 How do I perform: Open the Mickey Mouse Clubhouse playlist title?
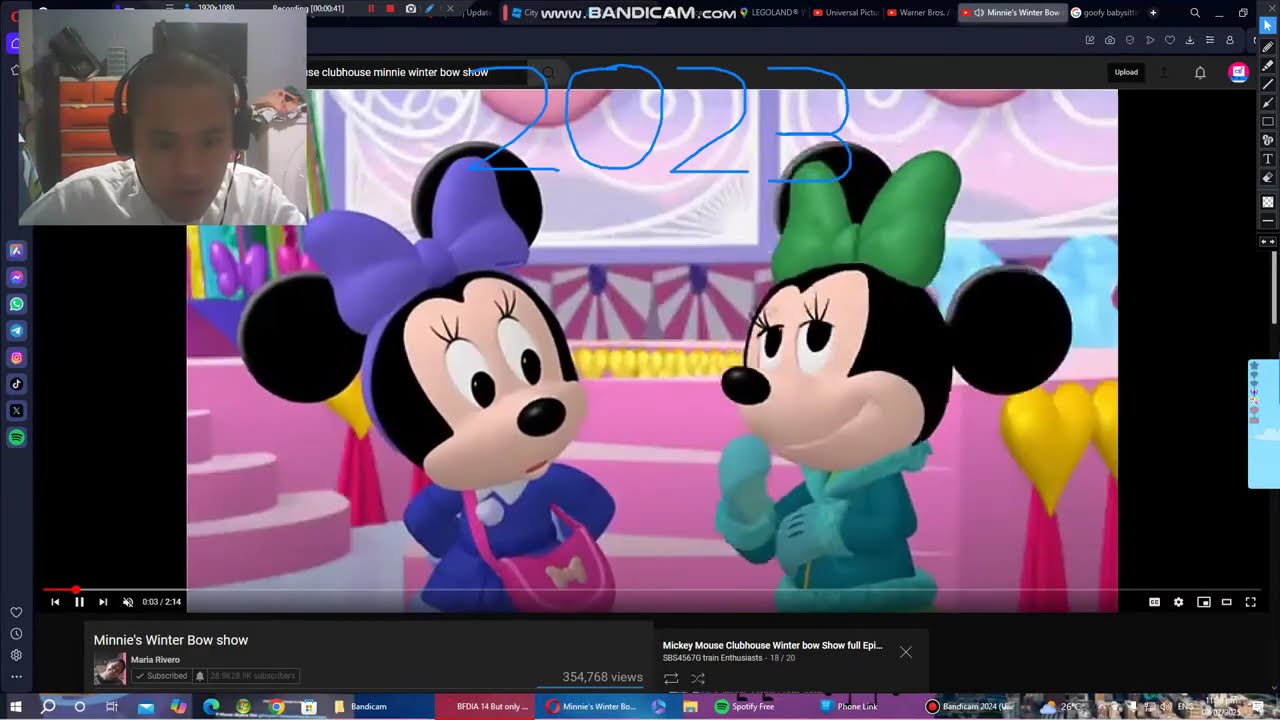click(x=772, y=645)
